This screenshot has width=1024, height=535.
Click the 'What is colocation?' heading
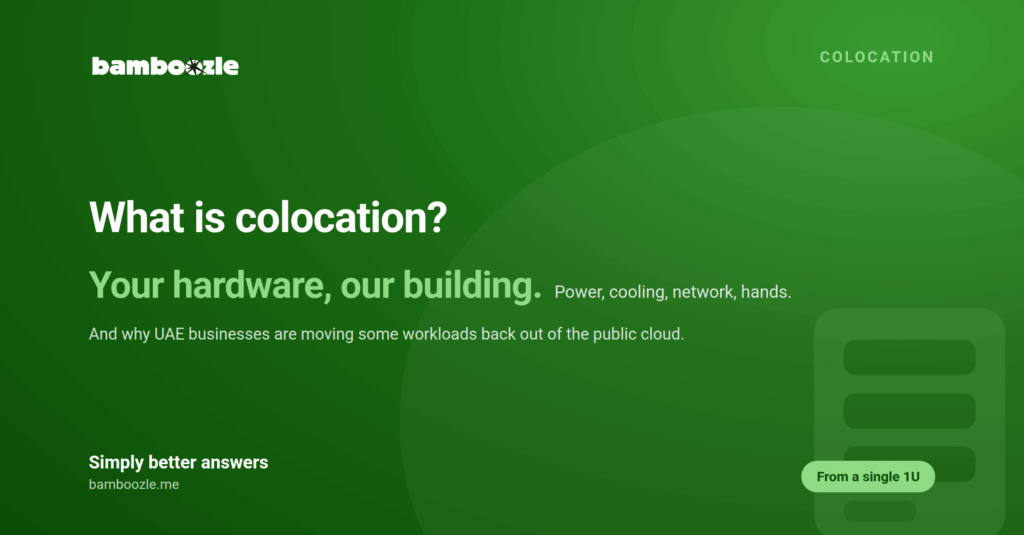(268, 217)
